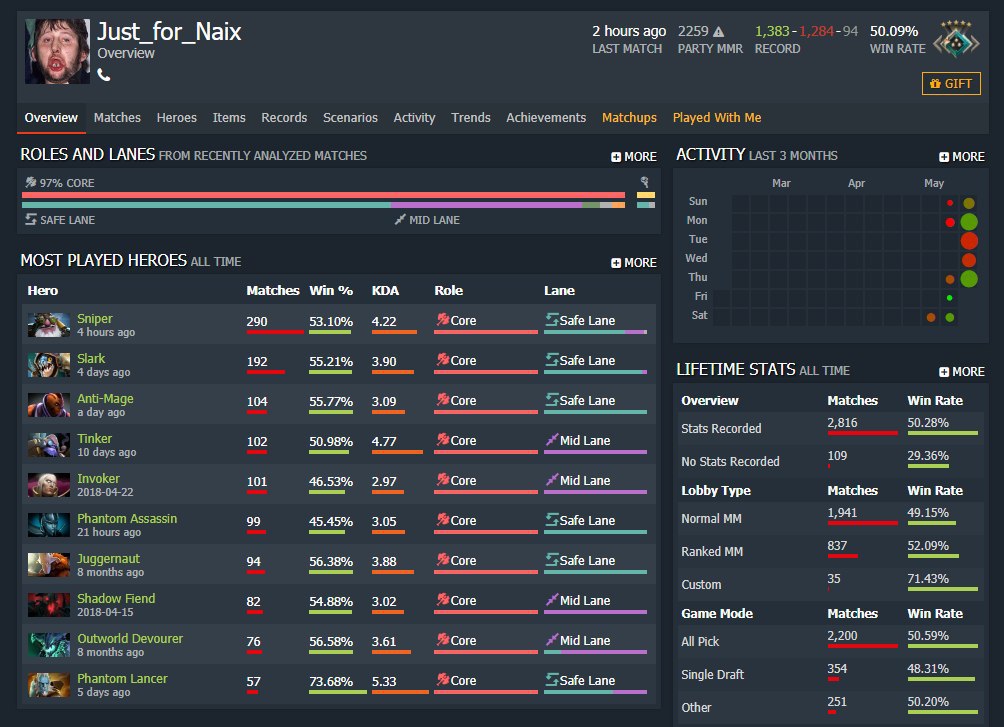Screen dimensions: 1004x727
Task: Click the teal safe lane bar segment
Action: tap(206, 205)
